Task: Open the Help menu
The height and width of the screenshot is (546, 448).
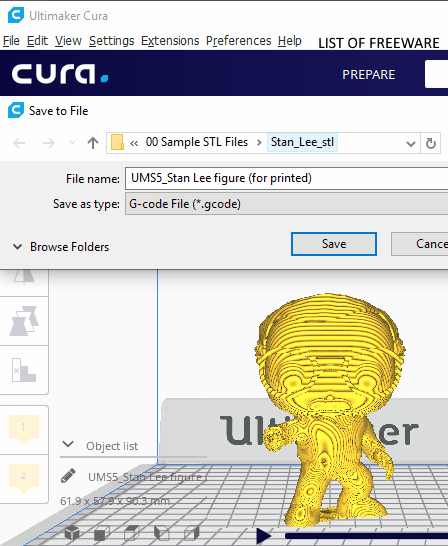Action: click(x=290, y=41)
